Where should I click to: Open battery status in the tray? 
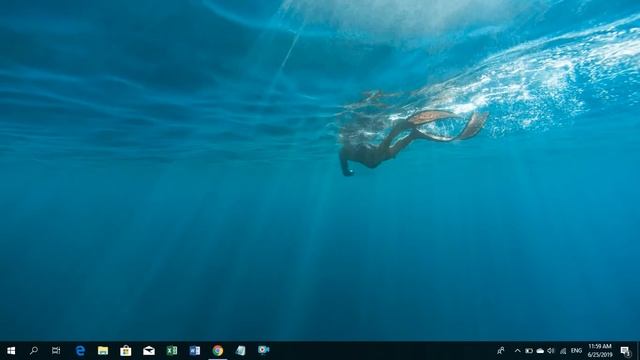[529, 351]
